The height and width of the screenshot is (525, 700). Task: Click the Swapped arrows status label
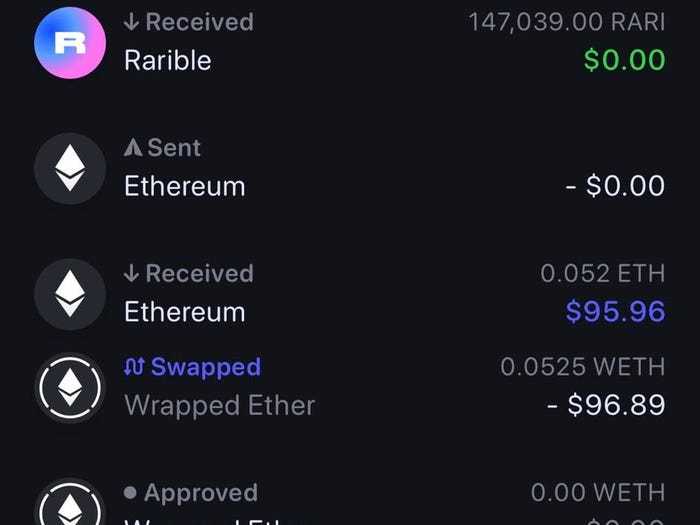(x=191, y=367)
